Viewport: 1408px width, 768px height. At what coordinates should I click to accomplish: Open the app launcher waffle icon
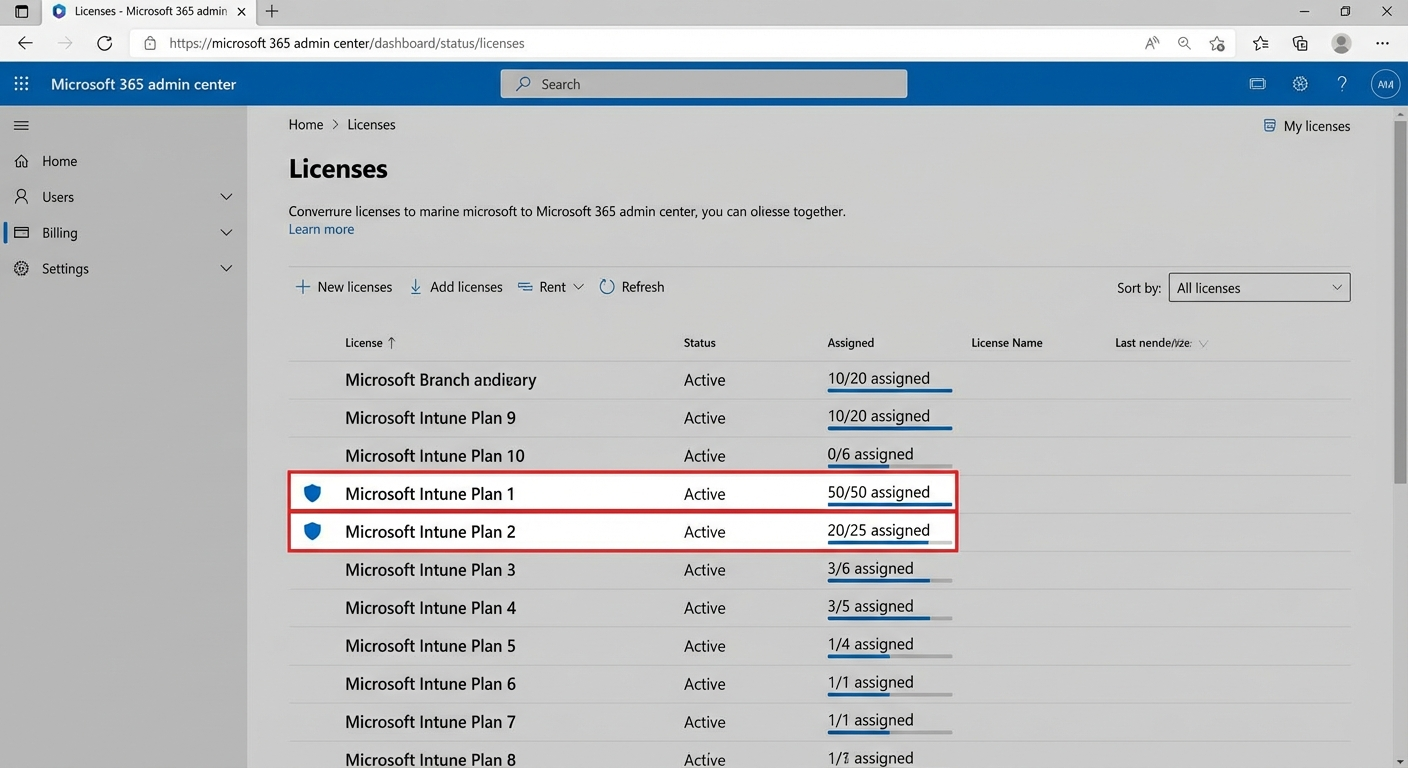click(21, 84)
